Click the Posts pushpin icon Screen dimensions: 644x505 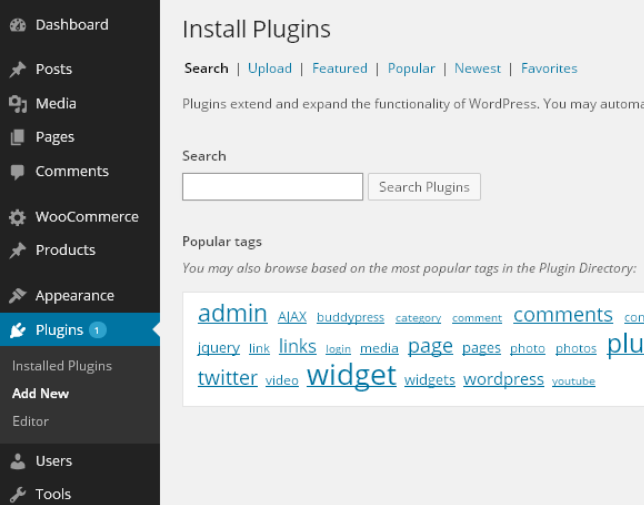click(17, 70)
